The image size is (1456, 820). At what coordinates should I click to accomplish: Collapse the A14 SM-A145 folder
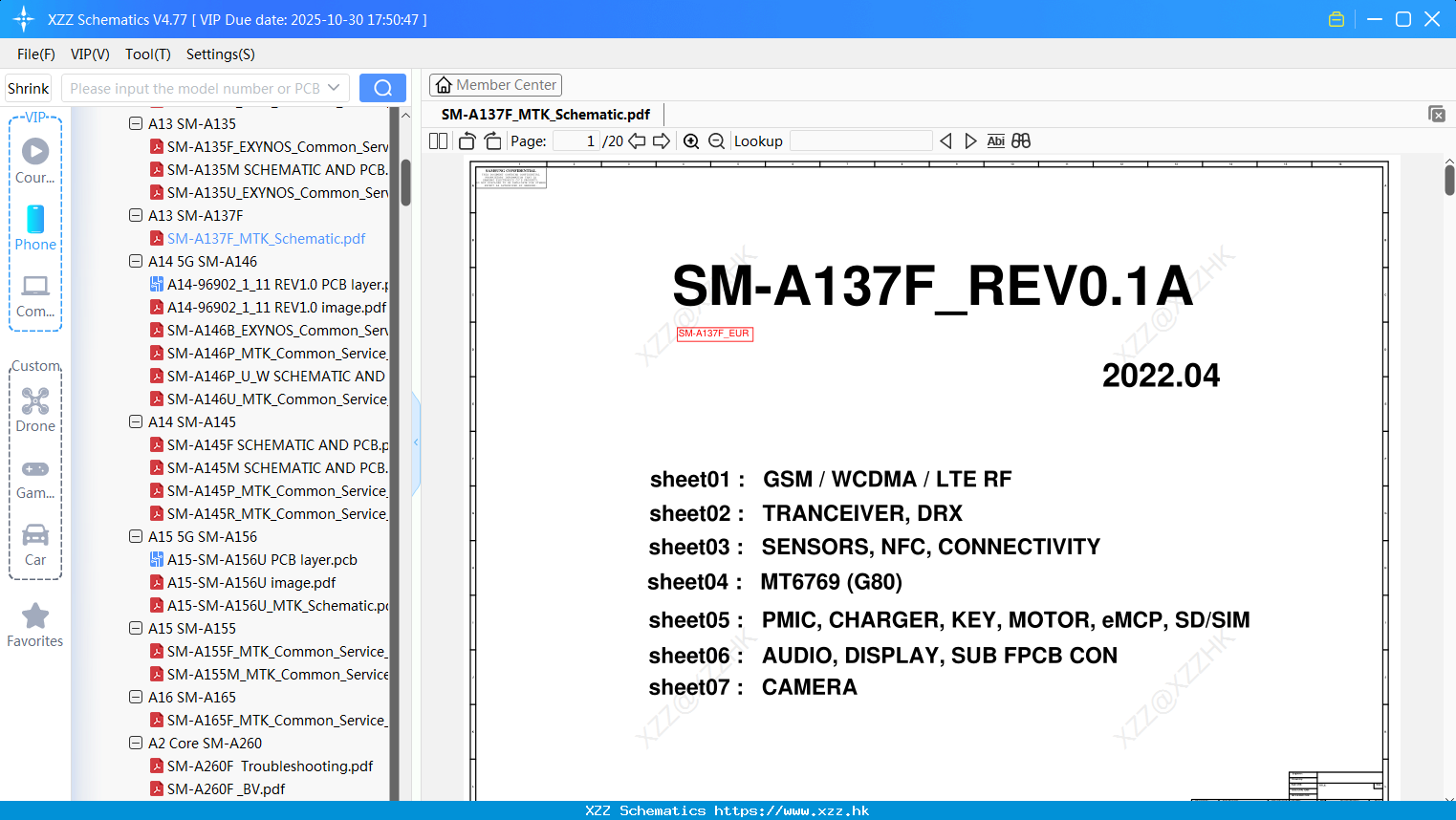click(136, 421)
